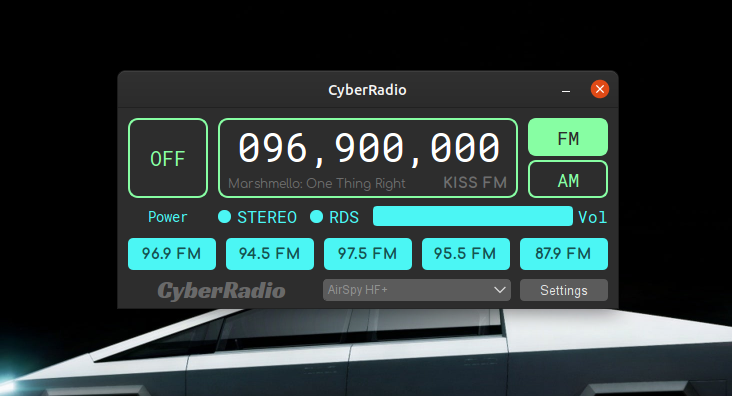Turn off the radio with OFF button
Image resolution: width=732 pixels, height=396 pixels.
point(168,158)
